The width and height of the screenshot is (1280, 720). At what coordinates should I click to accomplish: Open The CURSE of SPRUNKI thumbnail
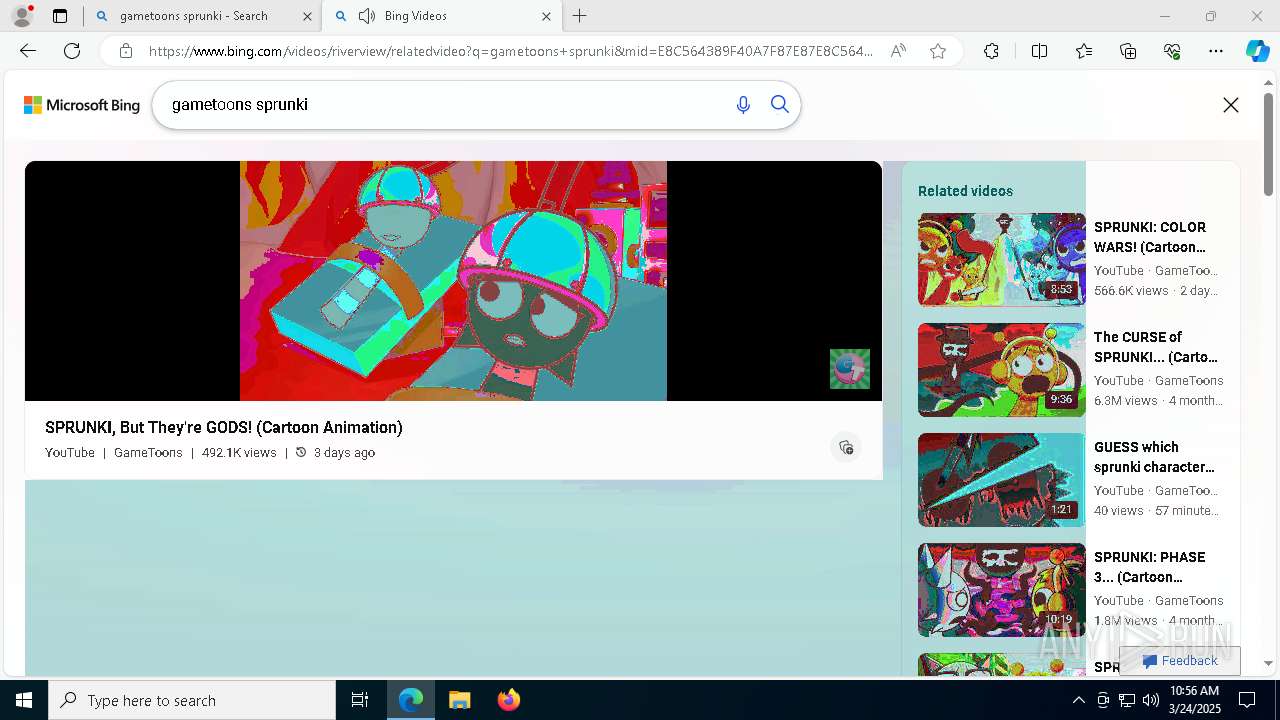click(x=1001, y=369)
